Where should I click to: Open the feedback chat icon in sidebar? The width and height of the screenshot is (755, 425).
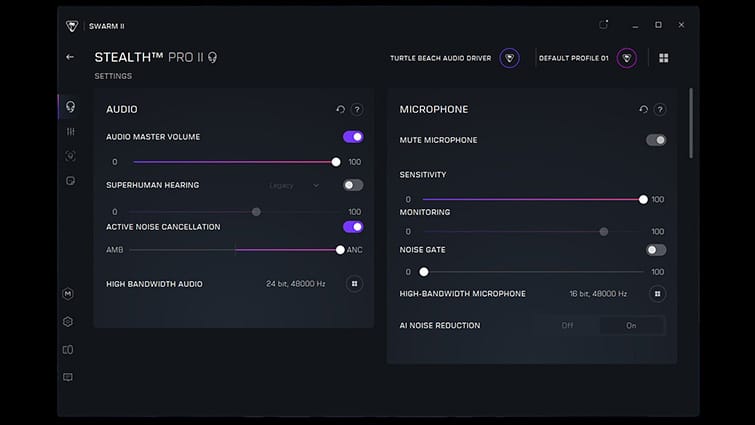coord(68,377)
